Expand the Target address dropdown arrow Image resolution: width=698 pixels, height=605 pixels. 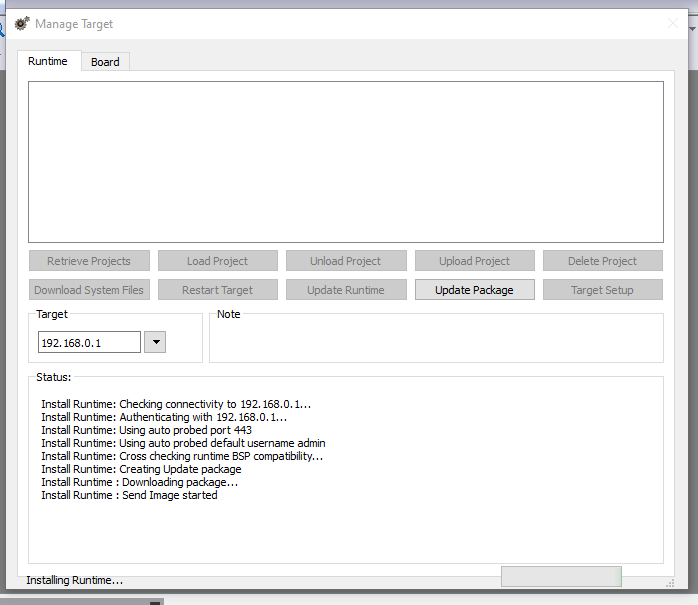[x=155, y=343]
